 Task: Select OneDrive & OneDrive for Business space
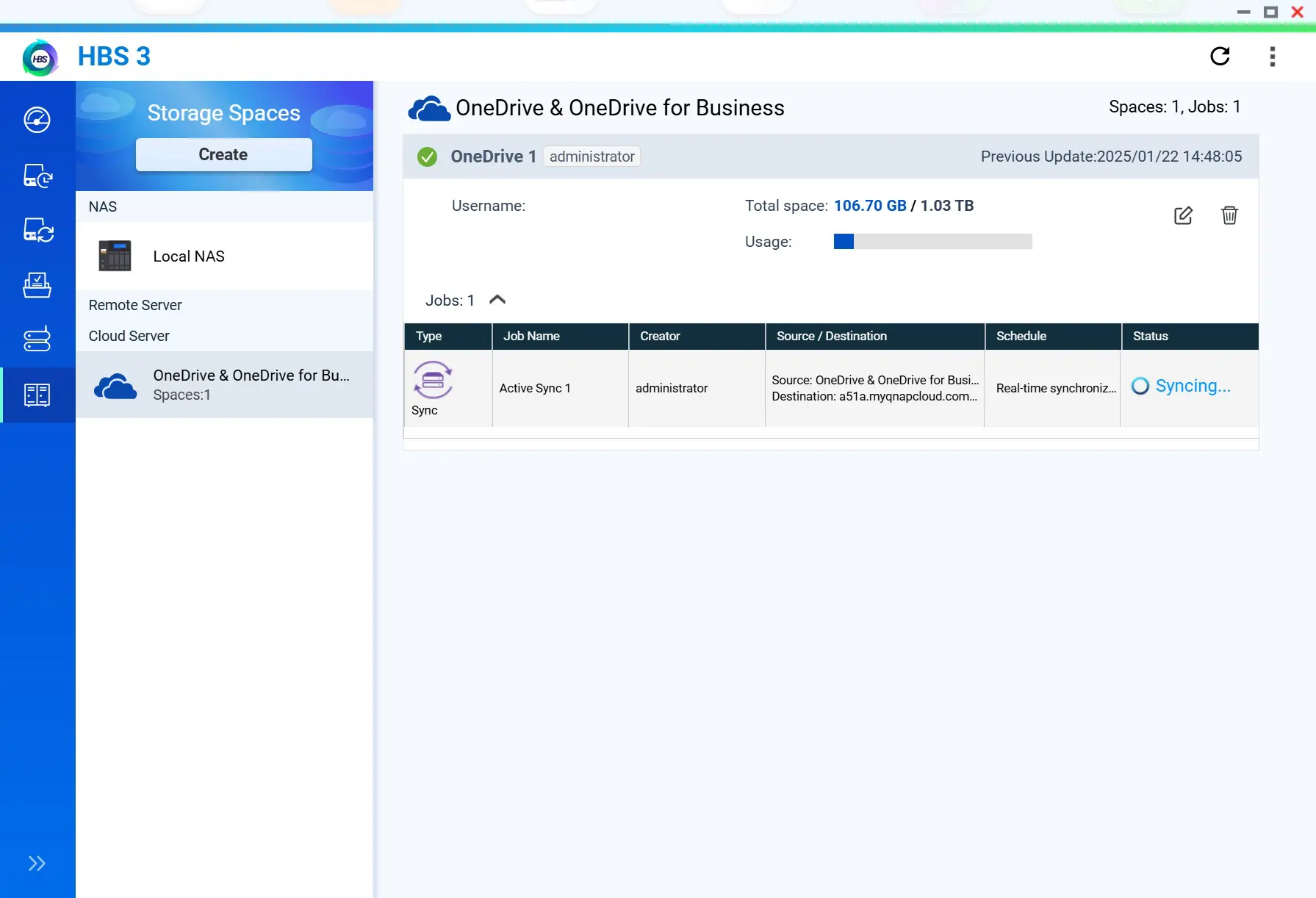225,385
